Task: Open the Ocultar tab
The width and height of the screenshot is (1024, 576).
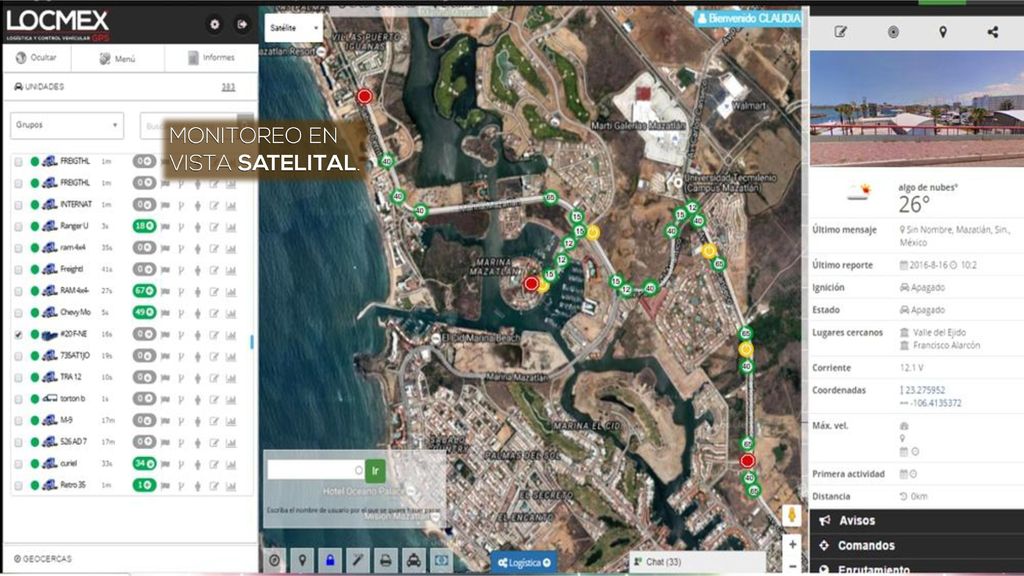Action: click(x=37, y=57)
